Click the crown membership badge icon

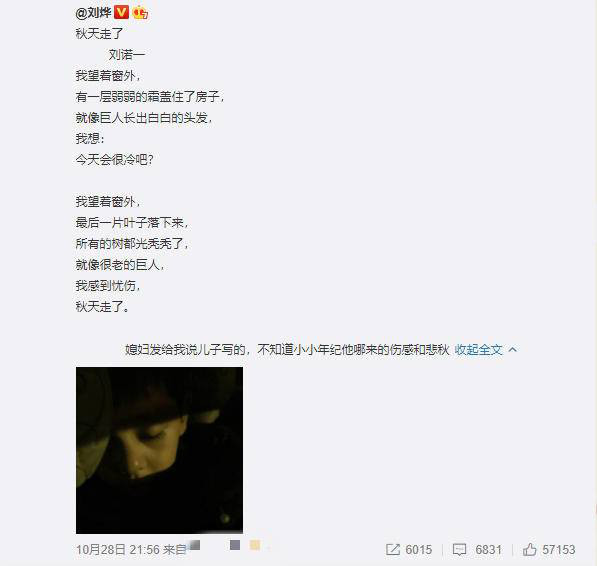point(140,13)
